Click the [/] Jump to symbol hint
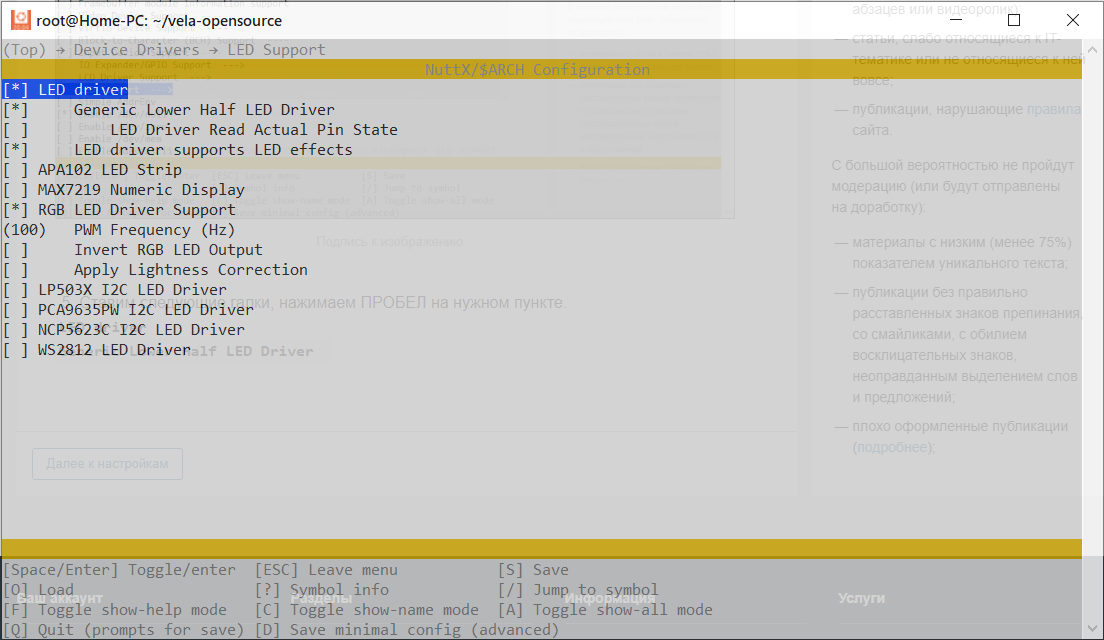The height and width of the screenshot is (640, 1104). [578, 590]
